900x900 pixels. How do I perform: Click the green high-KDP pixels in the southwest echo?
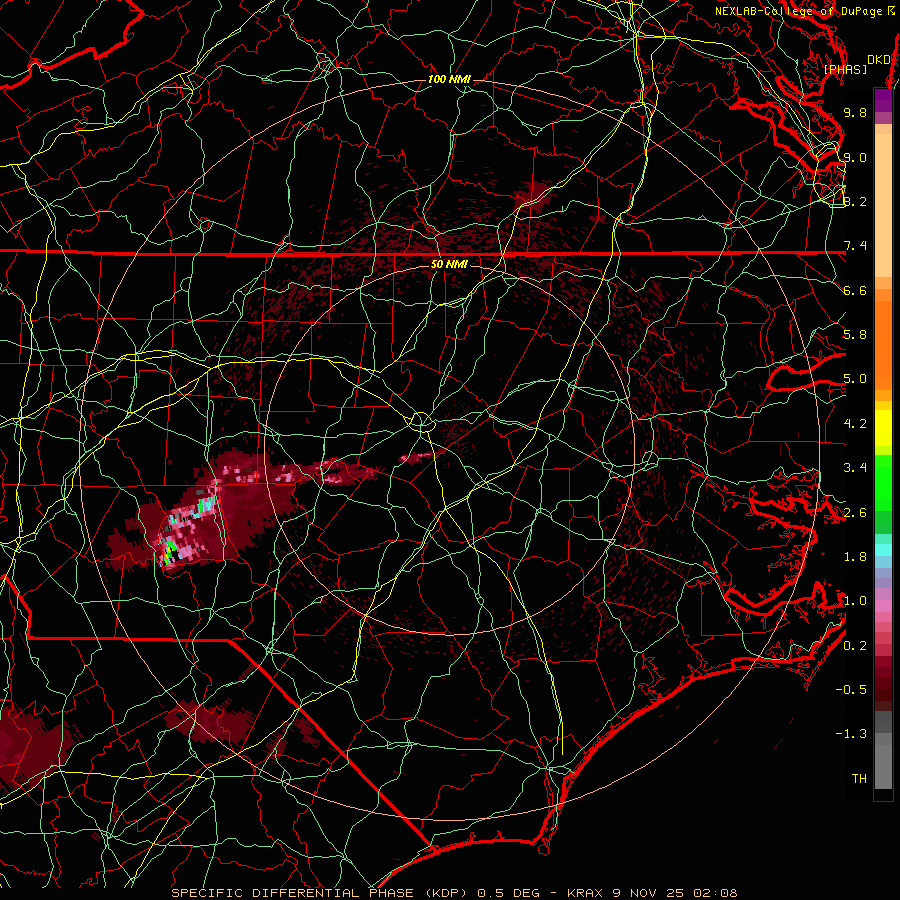[x=170, y=551]
